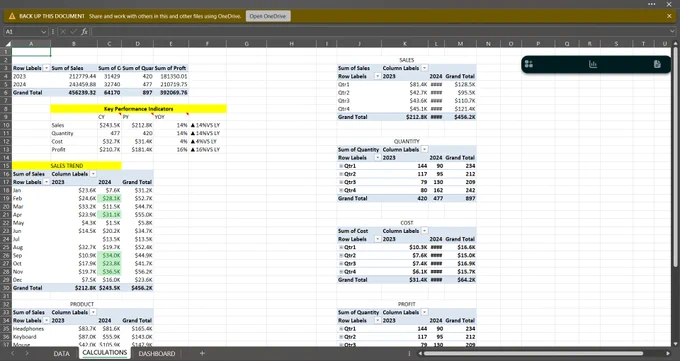This screenshot has width=680, height=361.
Task: Open Row Labels filter in QUANTITY pivot
Action: (x=377, y=158)
